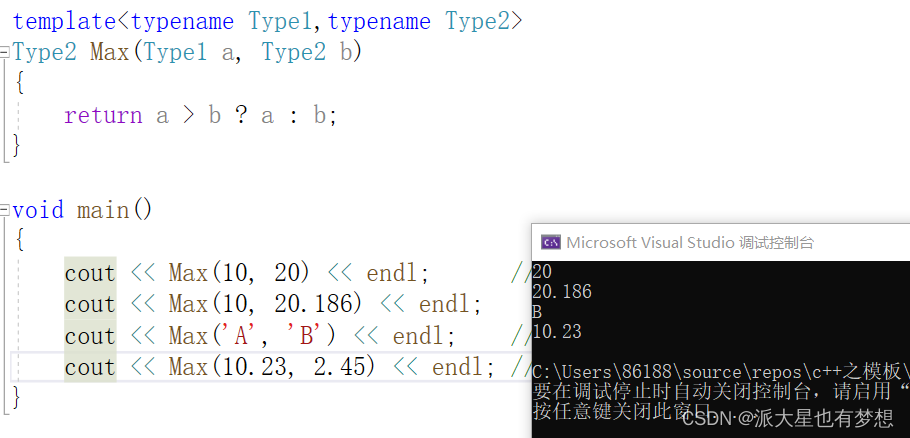Click the Max('A', 'B') cout line
The image size is (910, 438).
point(259,336)
